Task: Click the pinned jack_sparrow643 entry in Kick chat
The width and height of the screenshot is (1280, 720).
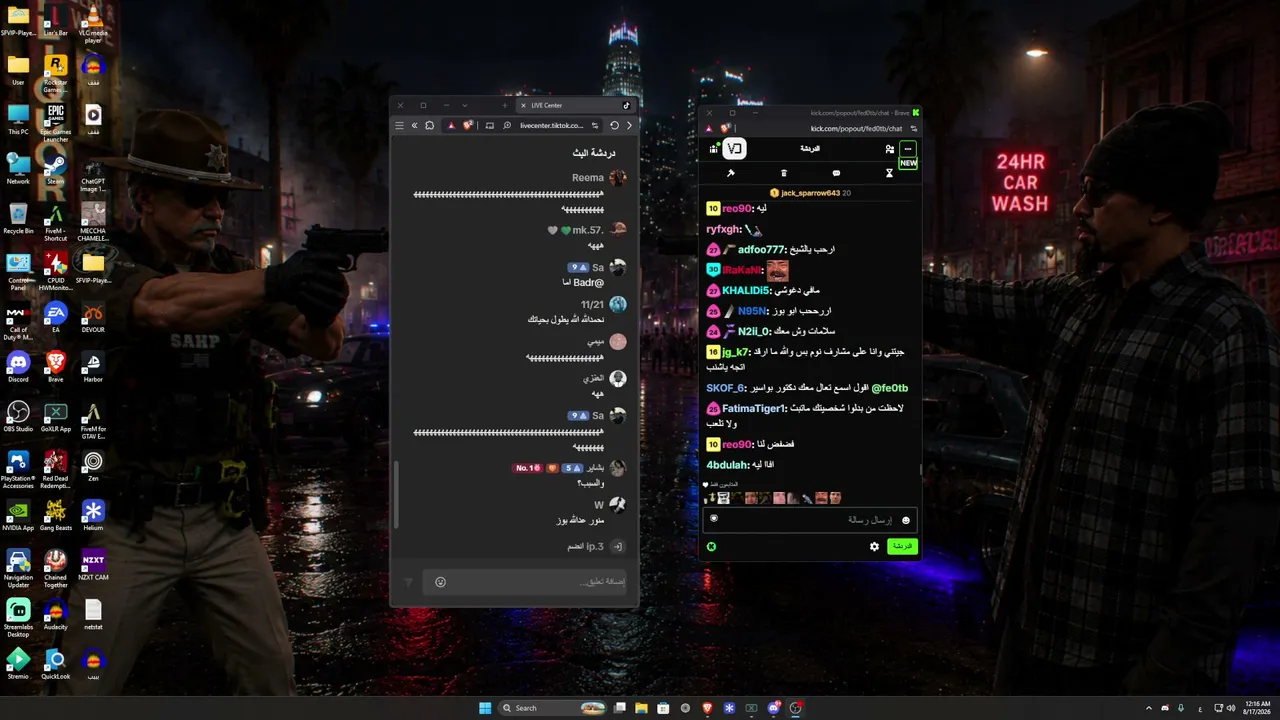Action: pyautogui.click(x=811, y=193)
